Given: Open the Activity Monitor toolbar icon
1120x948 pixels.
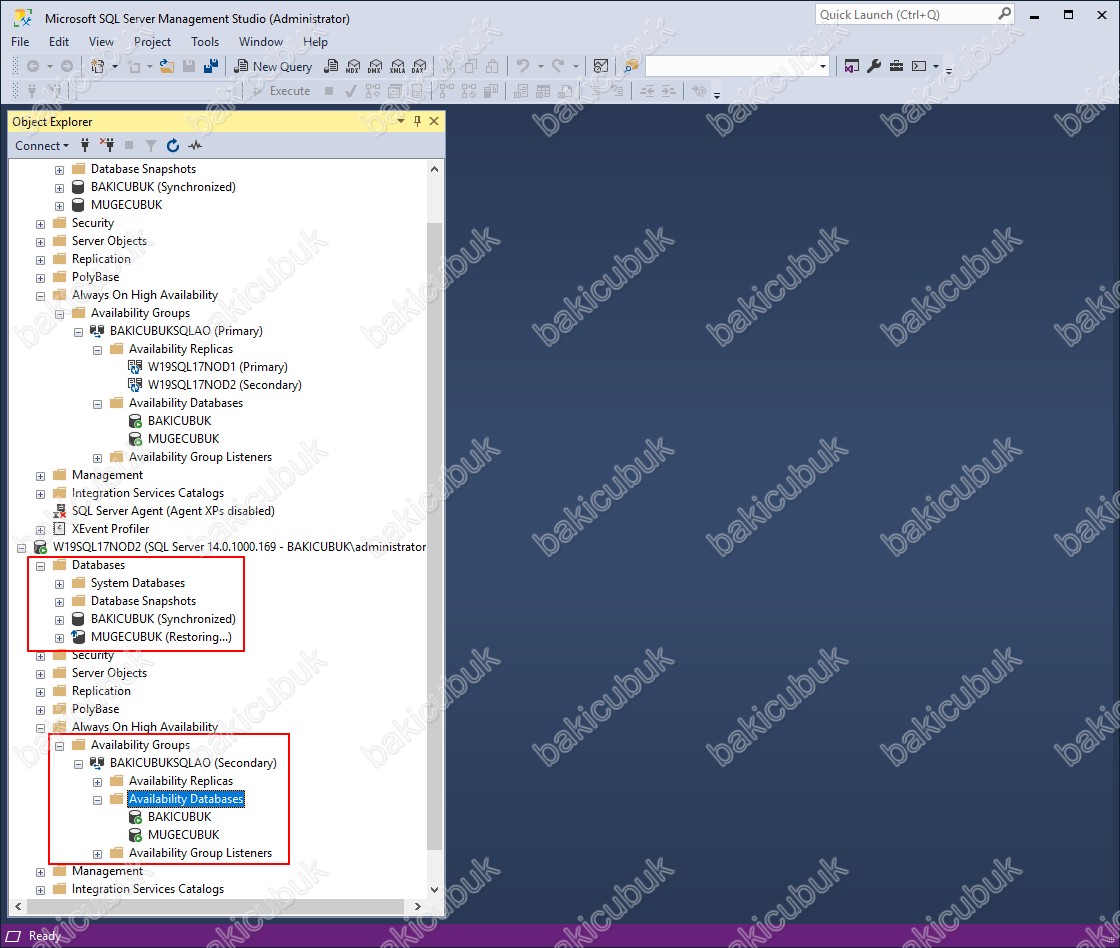Looking at the screenshot, I should pos(601,66).
